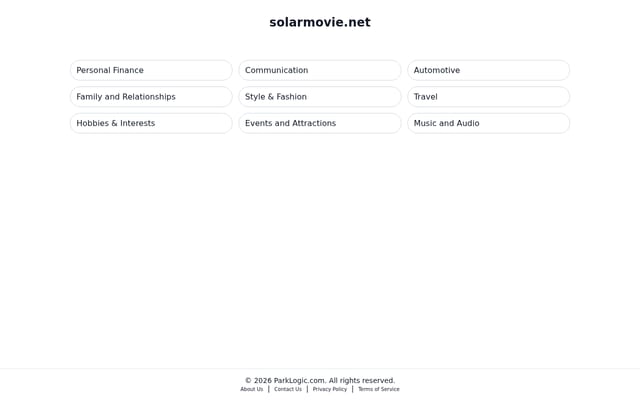The image size is (640, 400).
Task: Open the Contact Us footer link
Action: (x=288, y=389)
